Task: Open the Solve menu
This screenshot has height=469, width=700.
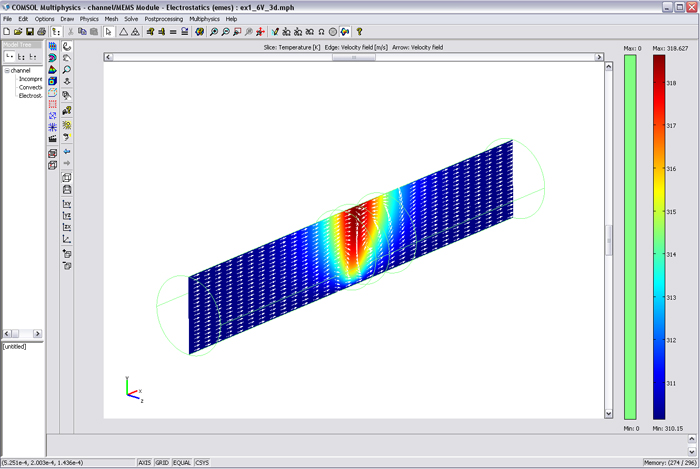Action: [x=131, y=19]
